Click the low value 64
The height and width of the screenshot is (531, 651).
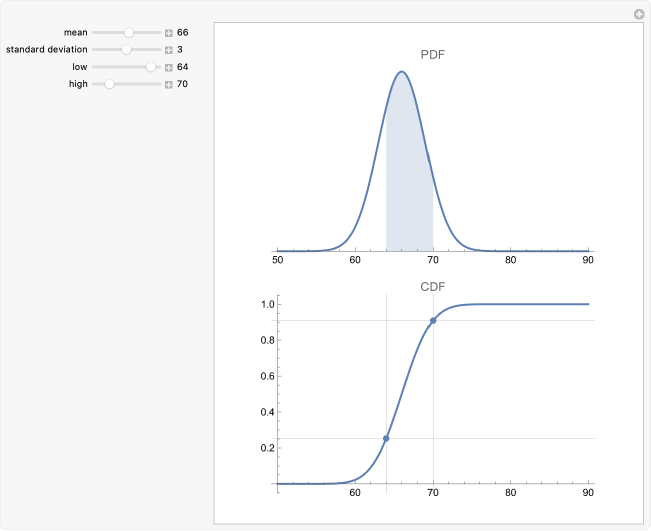coord(183,67)
